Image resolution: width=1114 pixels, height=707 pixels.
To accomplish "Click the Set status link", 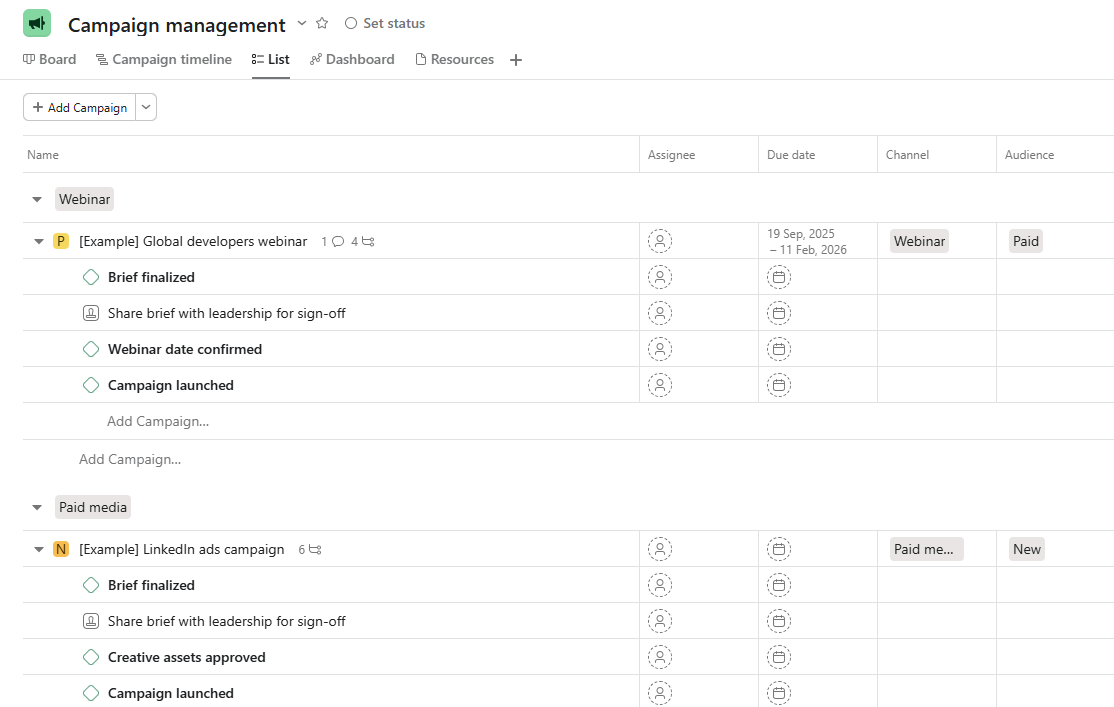I will pyautogui.click(x=393, y=22).
